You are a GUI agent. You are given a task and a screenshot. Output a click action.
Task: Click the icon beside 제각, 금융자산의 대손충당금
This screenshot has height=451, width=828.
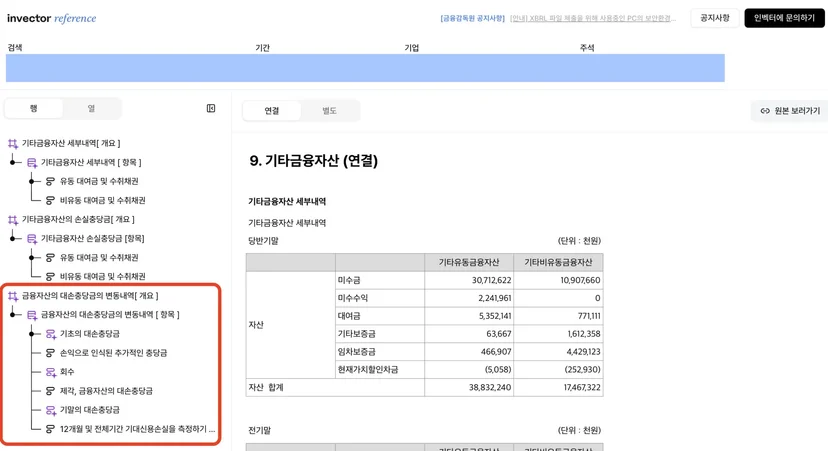(x=50, y=391)
